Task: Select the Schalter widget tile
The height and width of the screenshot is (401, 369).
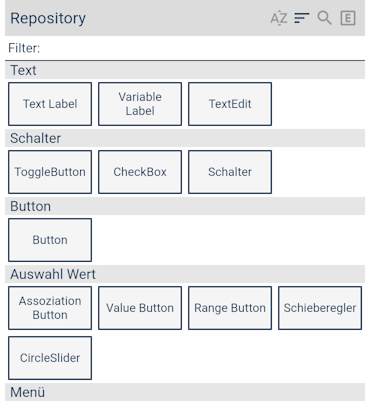Action: pyautogui.click(x=230, y=172)
